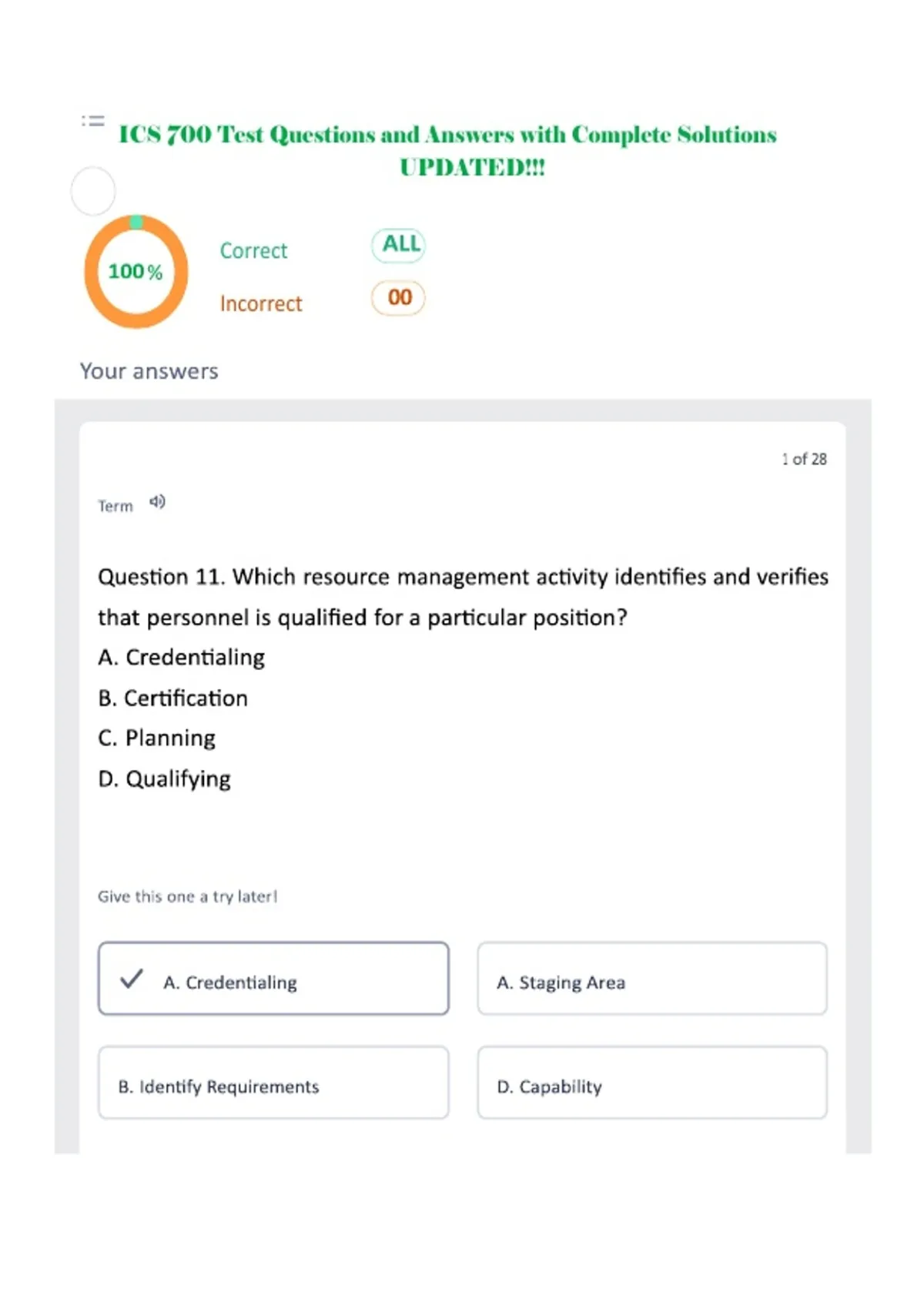
Task: Play term audio with speaker icon
Action: [x=157, y=502]
